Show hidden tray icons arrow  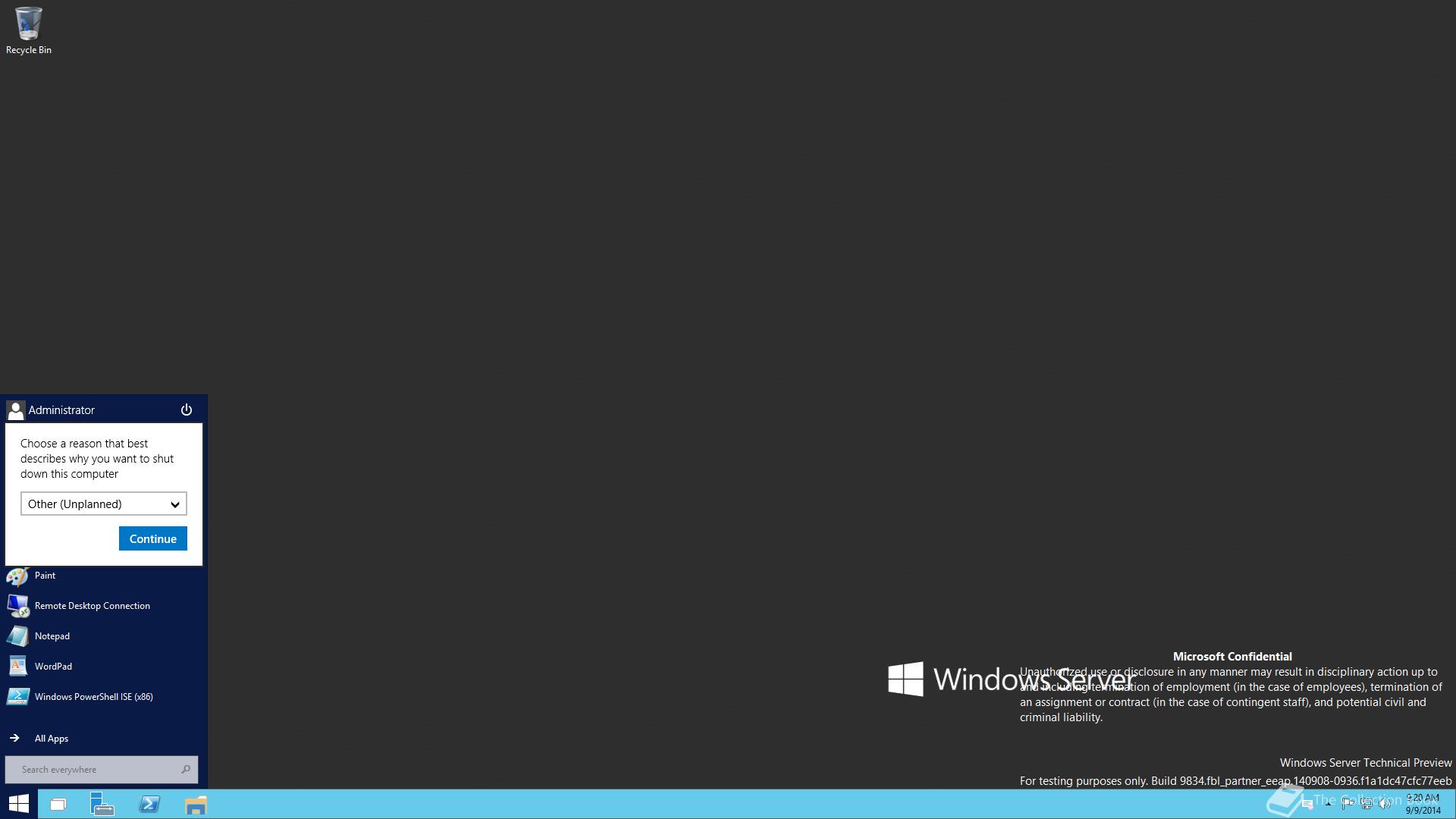[x=1328, y=805]
